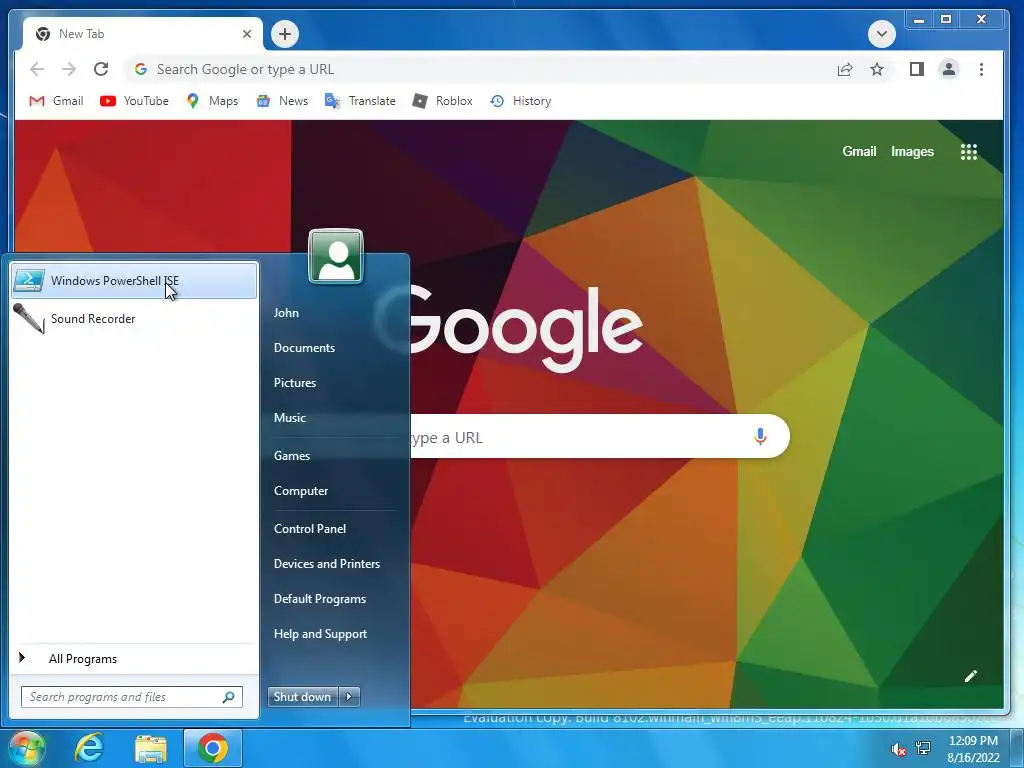Click the Chrome back arrow

click(x=37, y=69)
